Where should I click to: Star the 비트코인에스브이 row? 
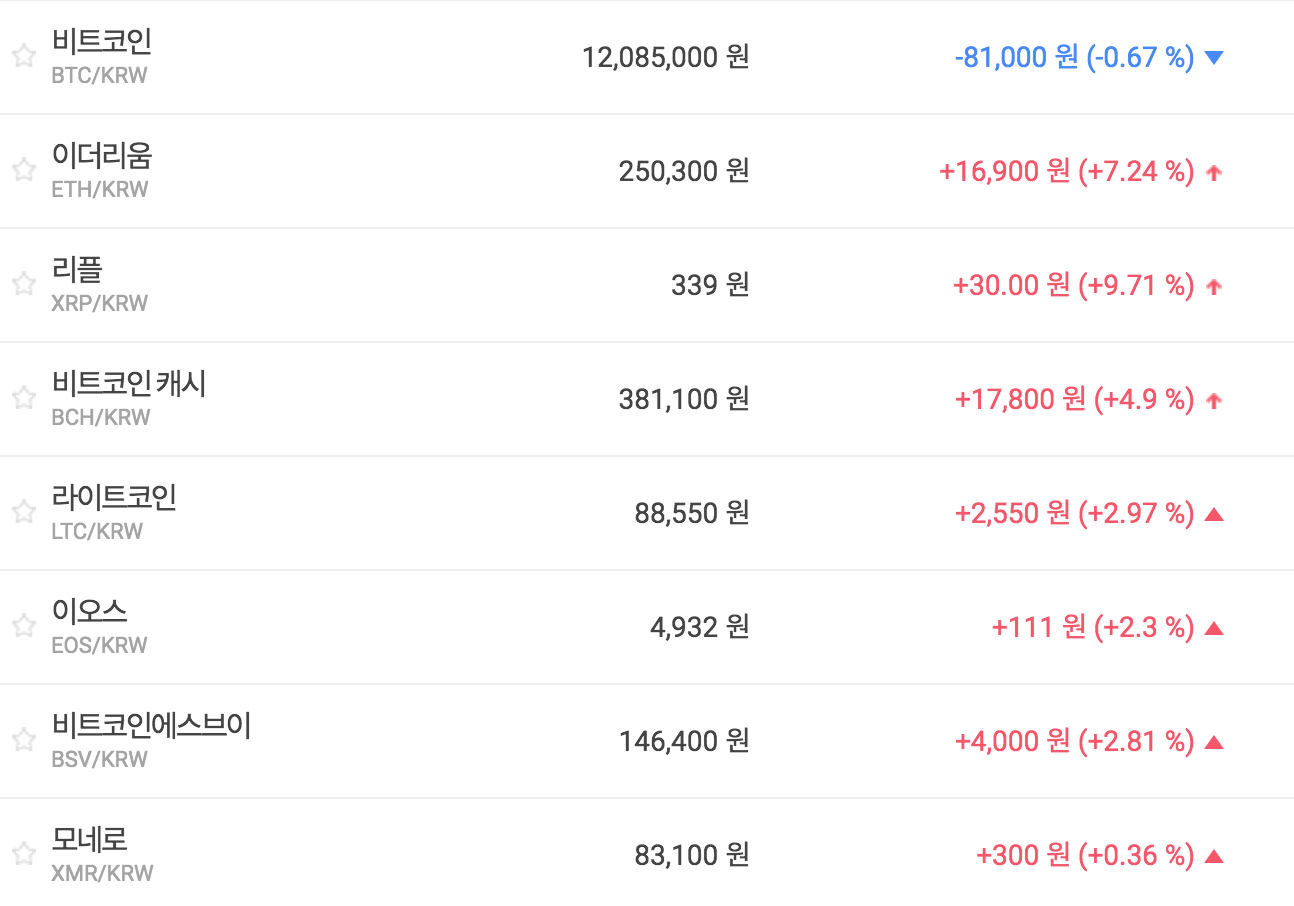pyautogui.click(x=24, y=740)
